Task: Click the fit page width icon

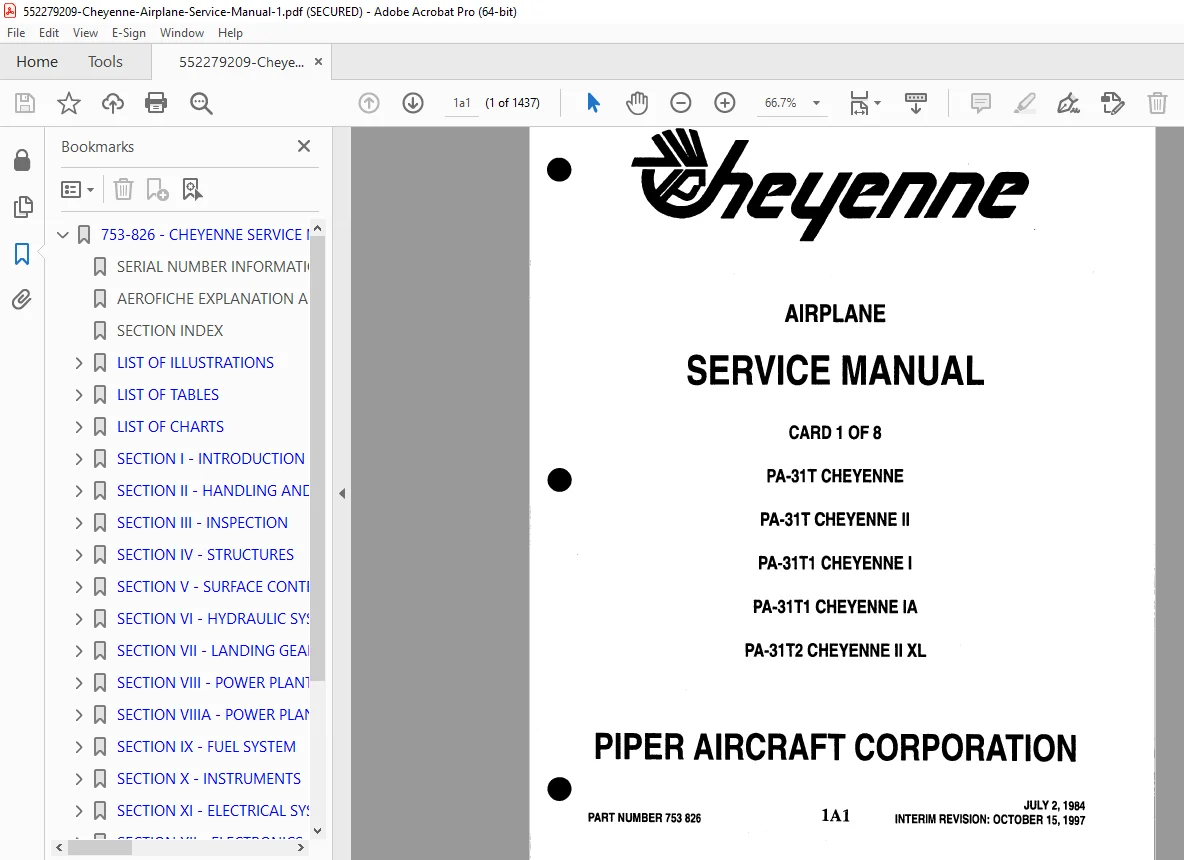Action: (859, 103)
